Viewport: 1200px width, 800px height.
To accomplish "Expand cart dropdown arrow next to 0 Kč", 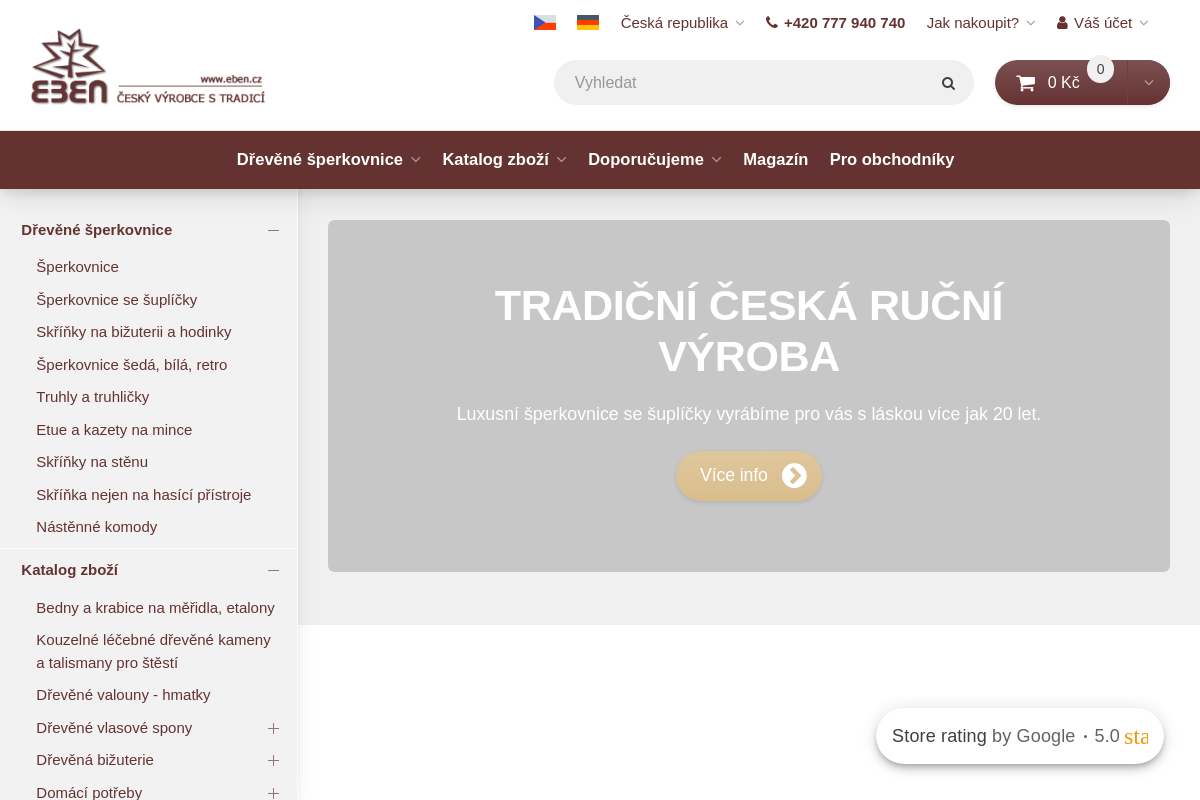I will [x=1149, y=83].
